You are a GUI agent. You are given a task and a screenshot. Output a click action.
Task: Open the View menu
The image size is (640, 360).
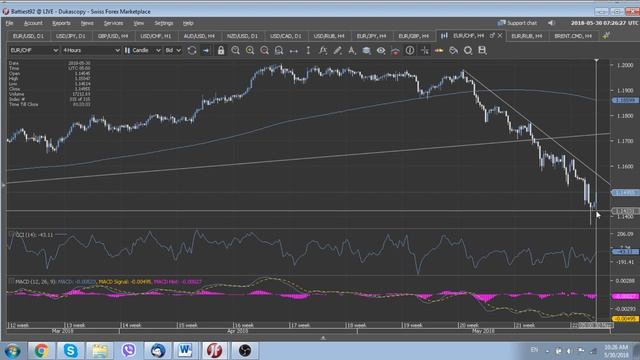coord(139,23)
